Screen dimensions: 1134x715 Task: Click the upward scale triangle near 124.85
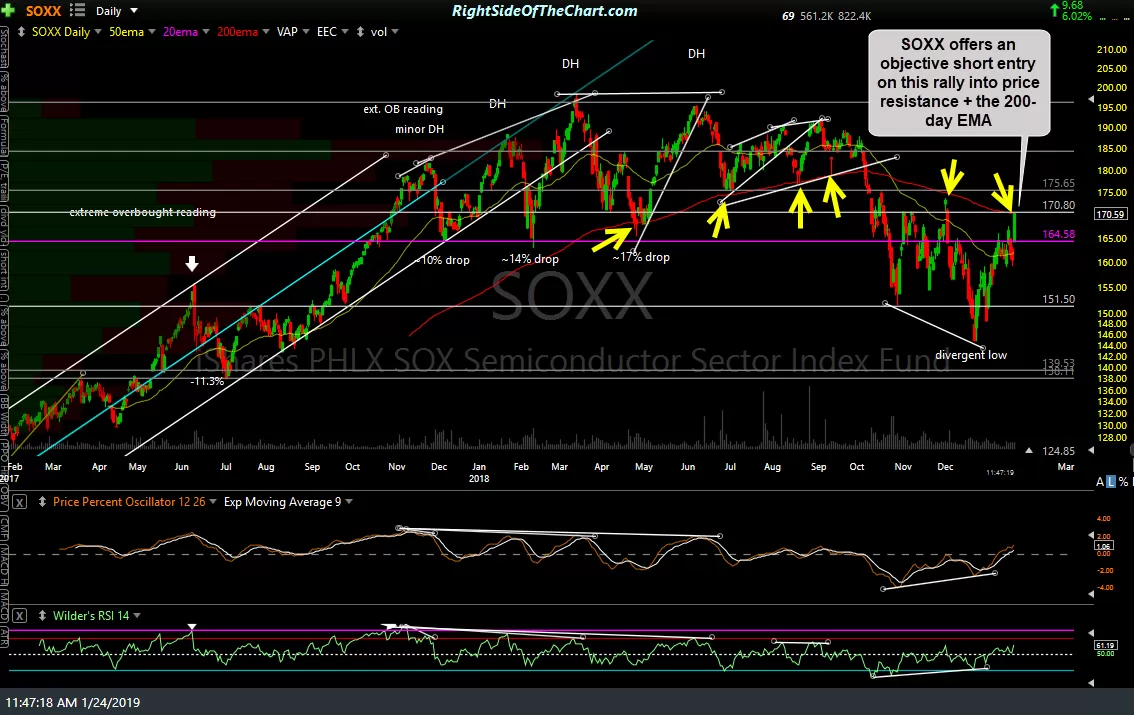[x=1029, y=450]
